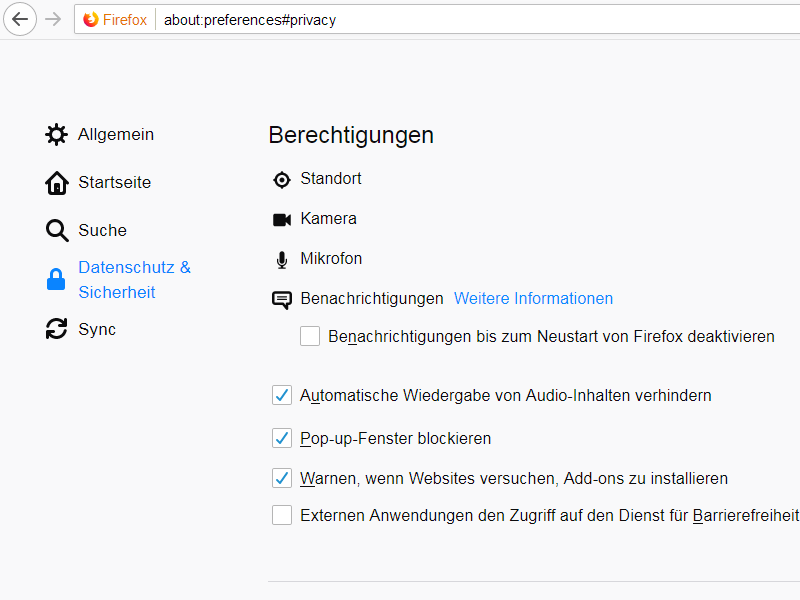Toggle Pop-up-Fenster blockieren checkbox
Screen dimensions: 800x600
click(x=282, y=438)
